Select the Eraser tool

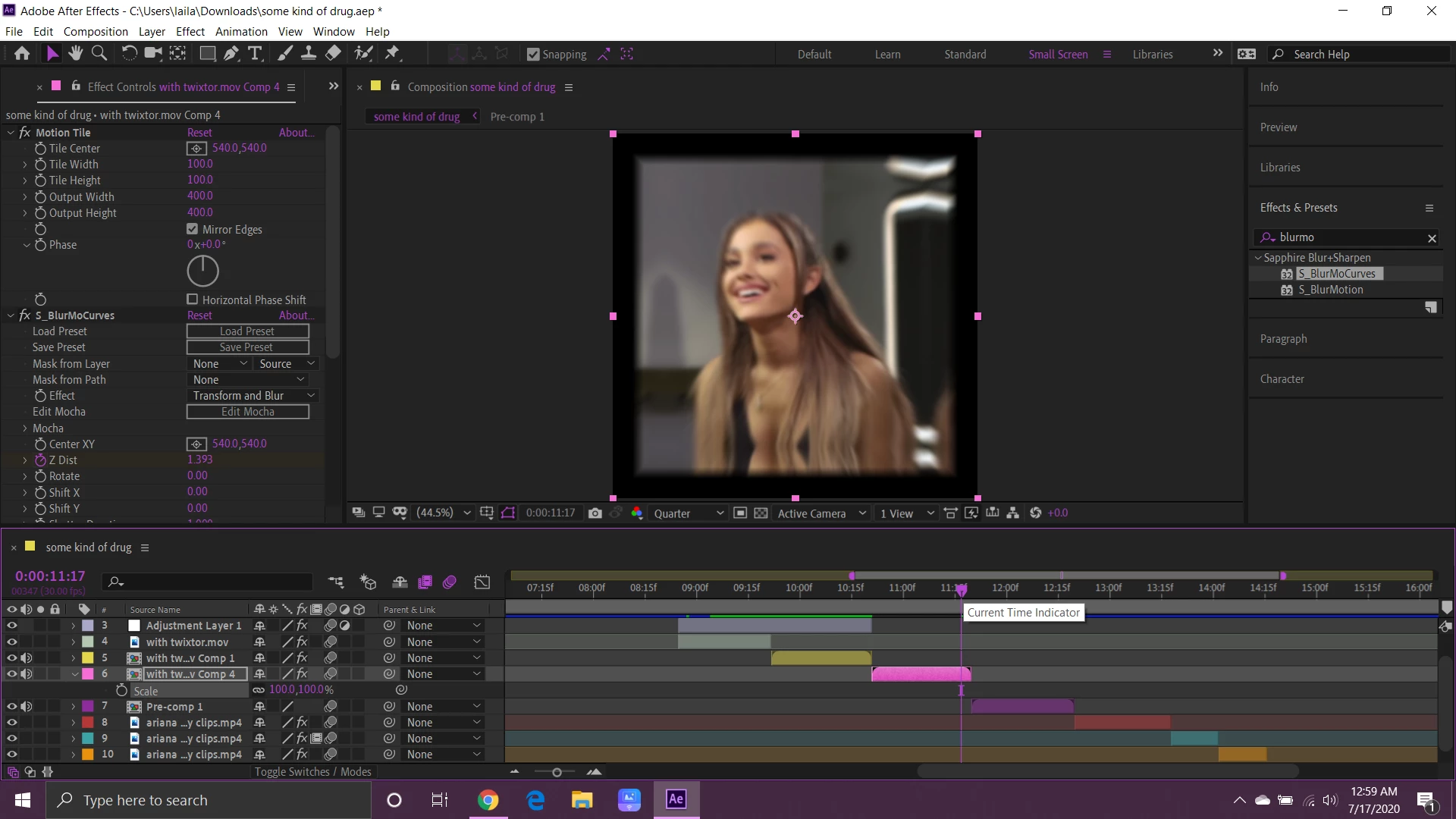pyautogui.click(x=333, y=53)
